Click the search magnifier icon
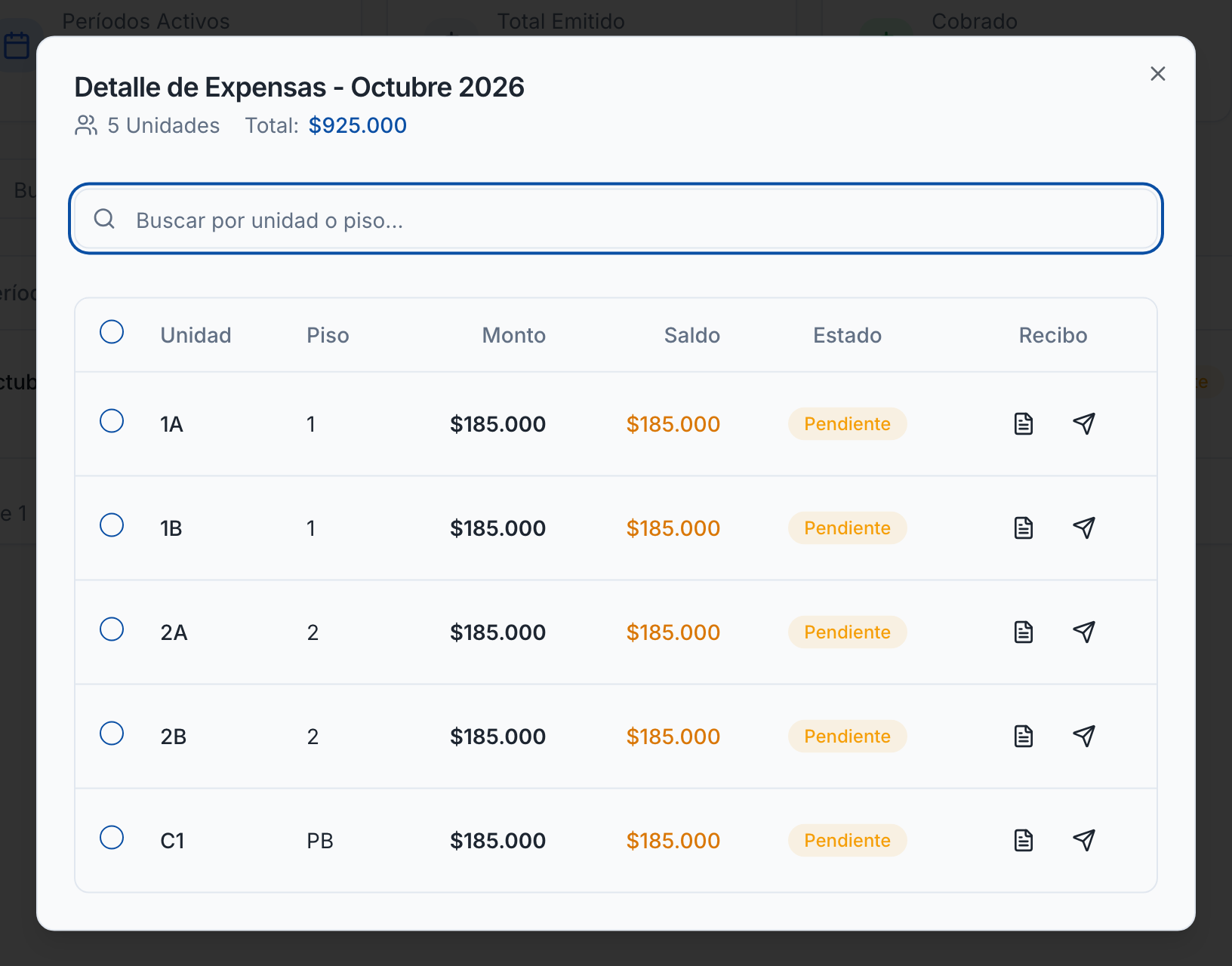 pyautogui.click(x=104, y=219)
